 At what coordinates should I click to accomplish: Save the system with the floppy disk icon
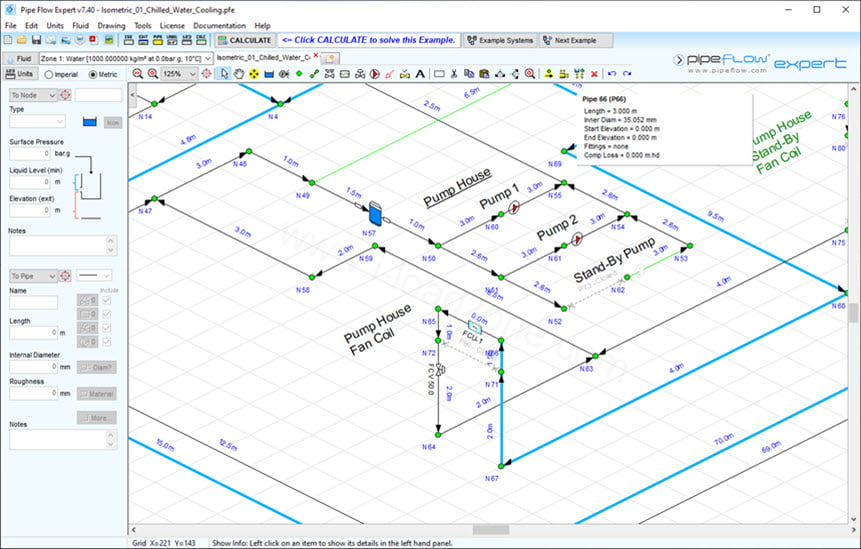36,40
